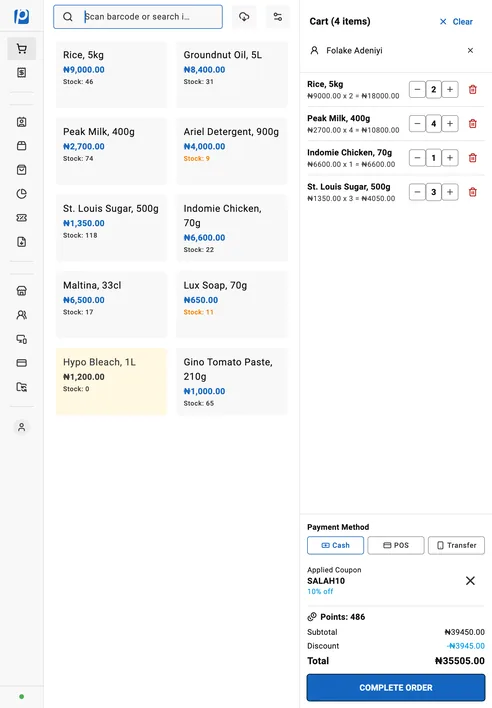Select out-of-stock Hypo Bleach, 1L card
The width and height of the screenshot is (492, 708).
pyautogui.click(x=111, y=382)
